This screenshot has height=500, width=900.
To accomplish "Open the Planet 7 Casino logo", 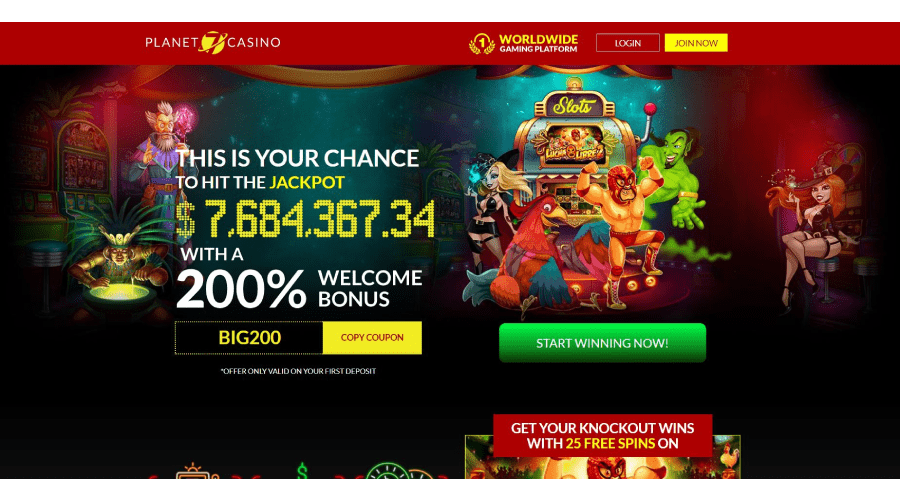I will pyautogui.click(x=213, y=42).
